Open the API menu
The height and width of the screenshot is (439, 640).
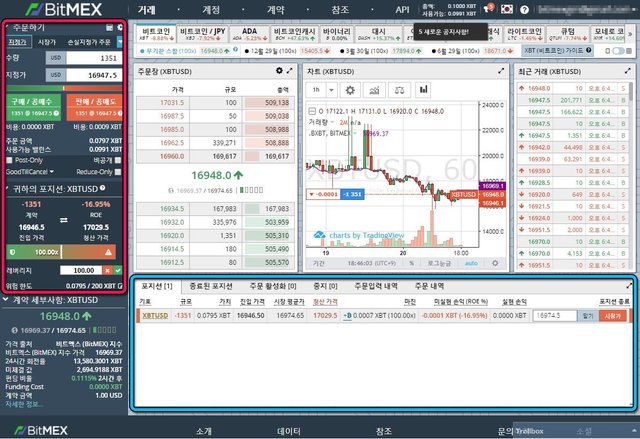point(402,9)
